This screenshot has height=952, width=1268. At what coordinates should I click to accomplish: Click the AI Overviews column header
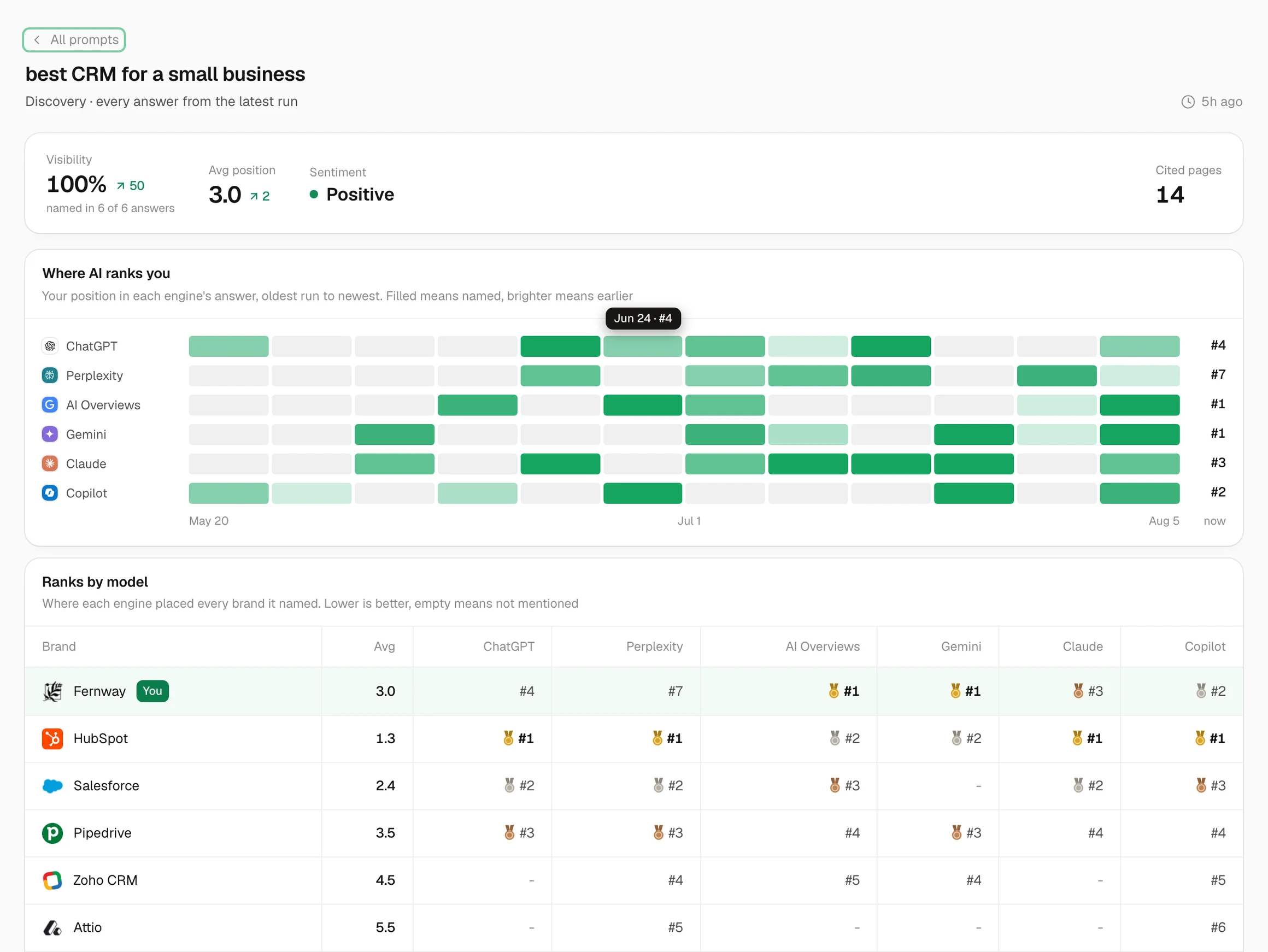[823, 647]
